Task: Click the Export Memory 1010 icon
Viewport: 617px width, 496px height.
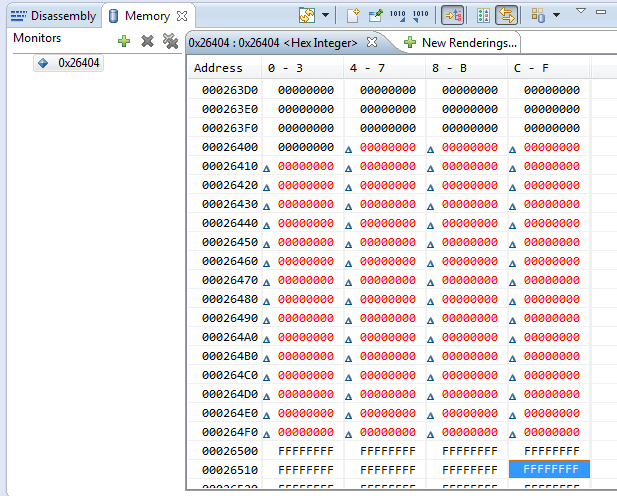Action: click(x=420, y=15)
